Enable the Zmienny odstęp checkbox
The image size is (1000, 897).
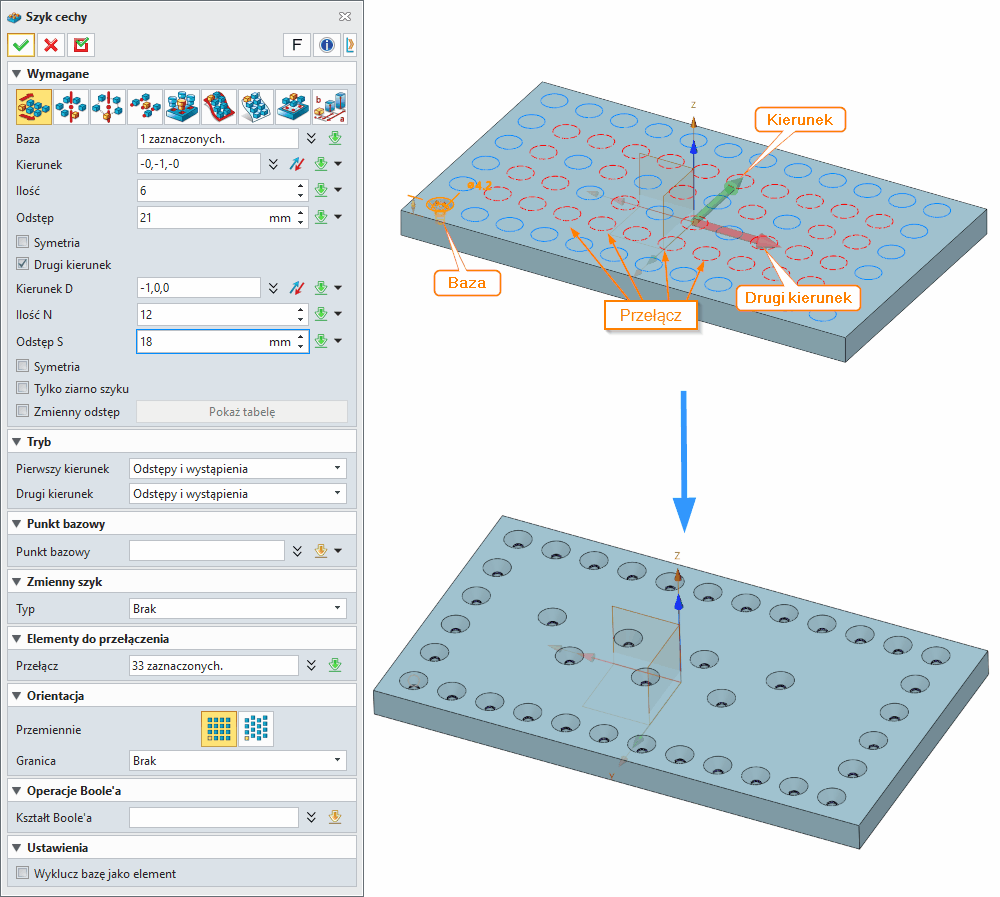(23, 412)
